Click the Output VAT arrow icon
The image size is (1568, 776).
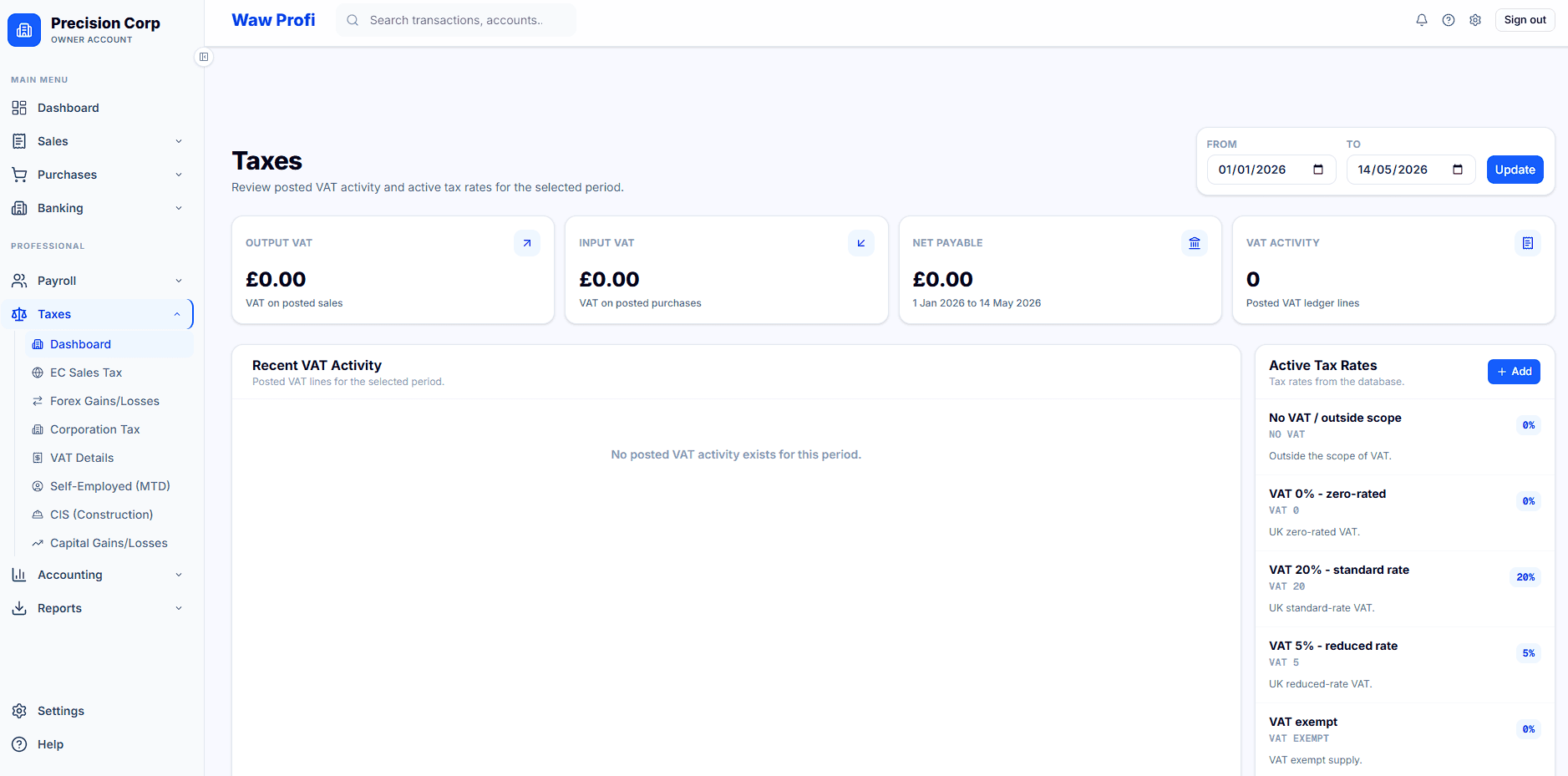(527, 243)
